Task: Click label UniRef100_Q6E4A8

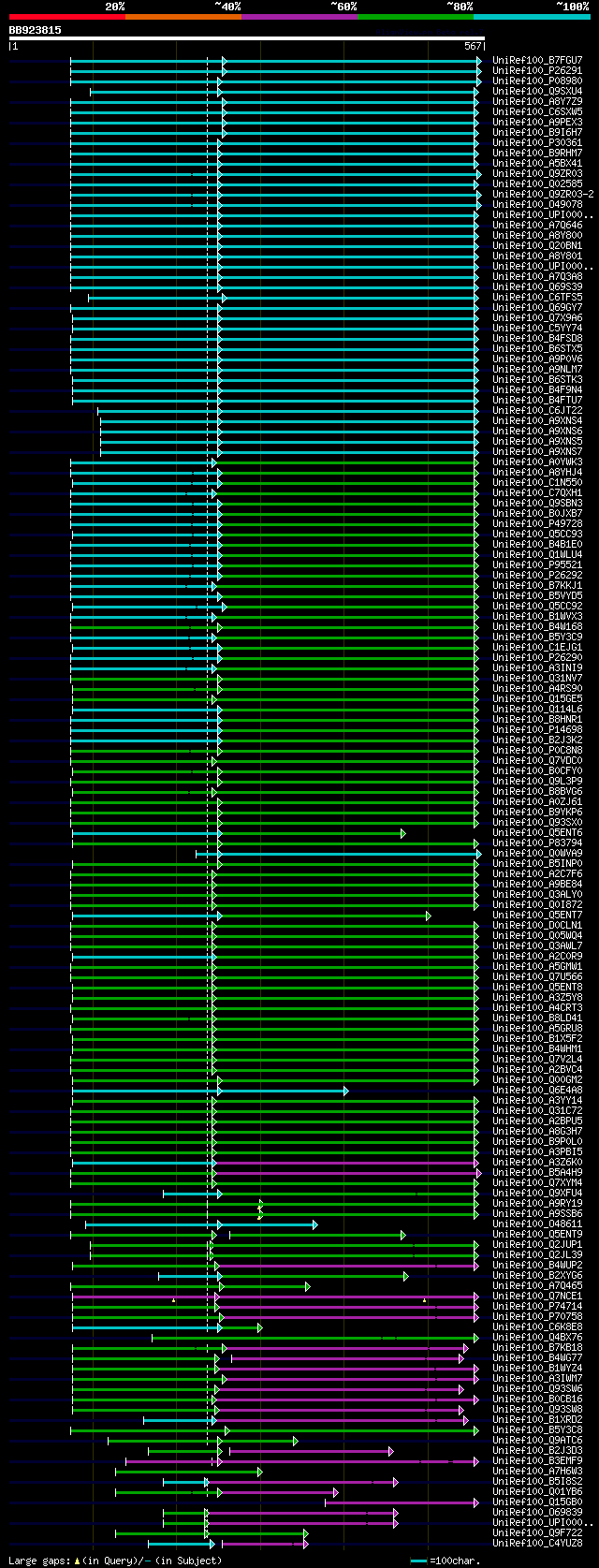Action: tap(537, 1090)
